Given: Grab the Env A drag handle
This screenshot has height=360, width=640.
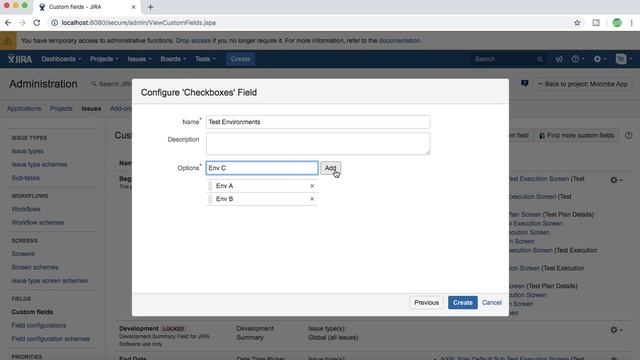Looking at the screenshot, I should point(210,186).
